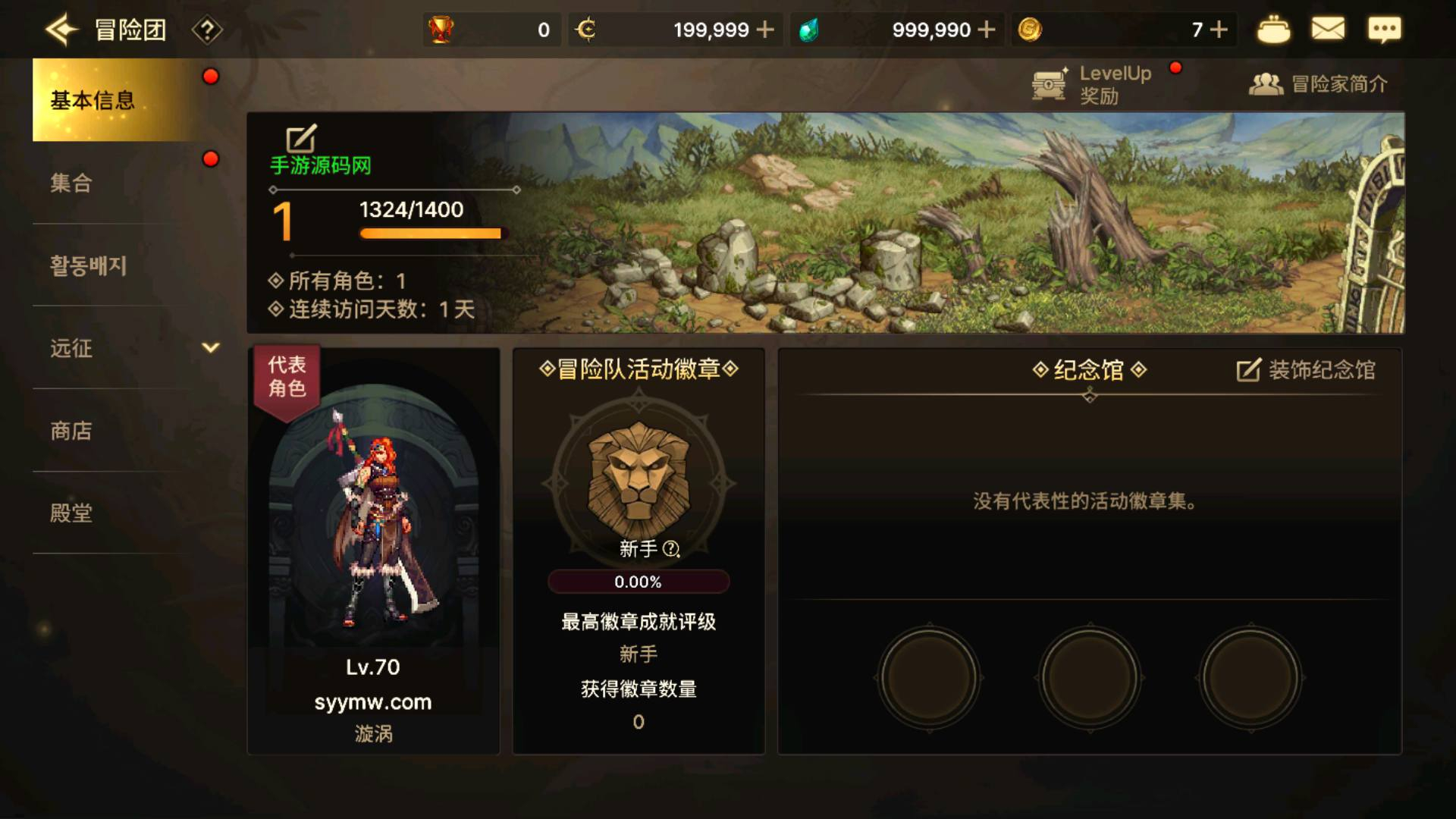Screen dimensions: 1456x819
Task: Open the help question mark icon
Action: coord(207,30)
